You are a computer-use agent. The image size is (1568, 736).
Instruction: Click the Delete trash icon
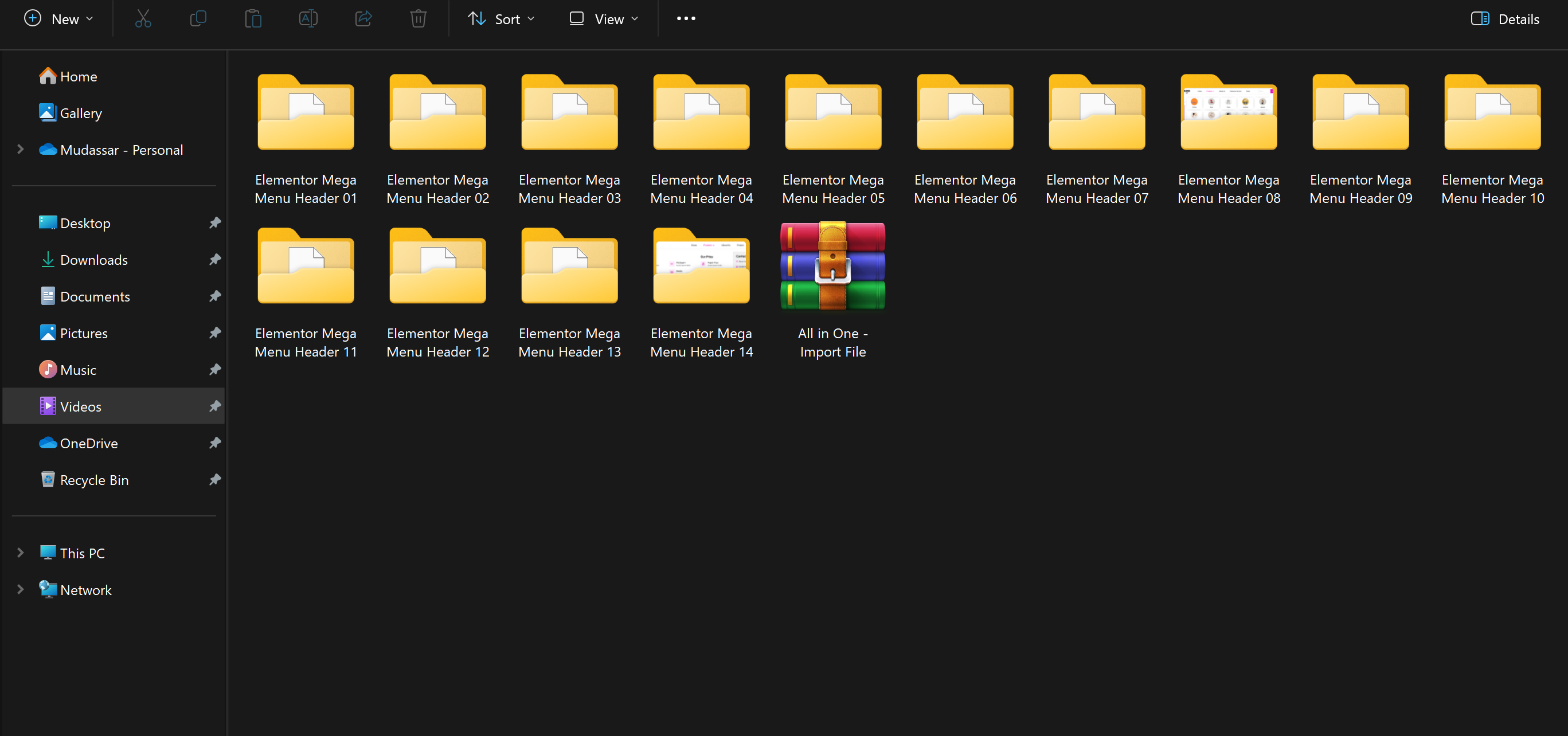(x=418, y=19)
